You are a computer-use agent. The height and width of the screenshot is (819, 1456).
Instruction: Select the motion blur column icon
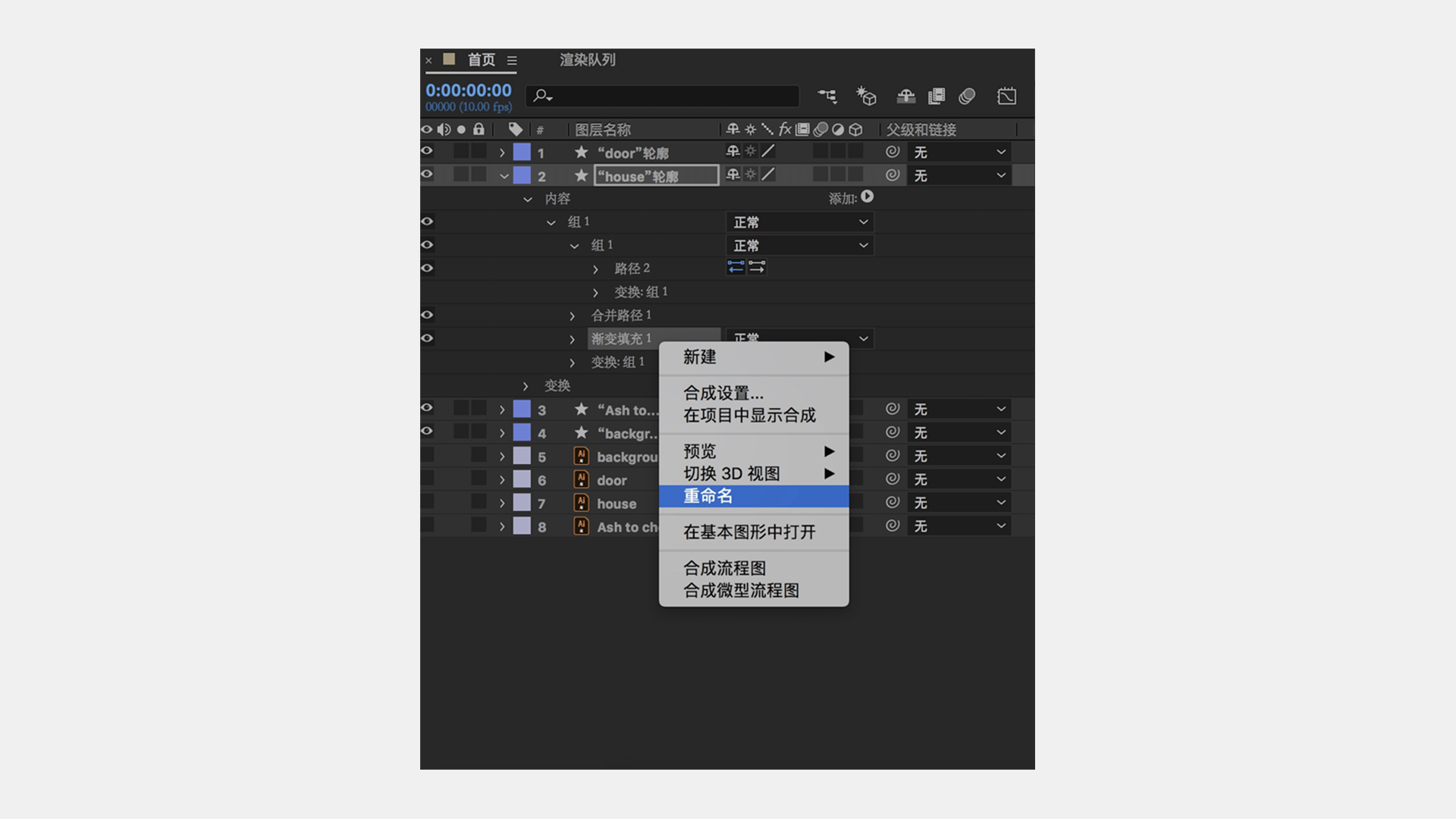[x=820, y=130]
